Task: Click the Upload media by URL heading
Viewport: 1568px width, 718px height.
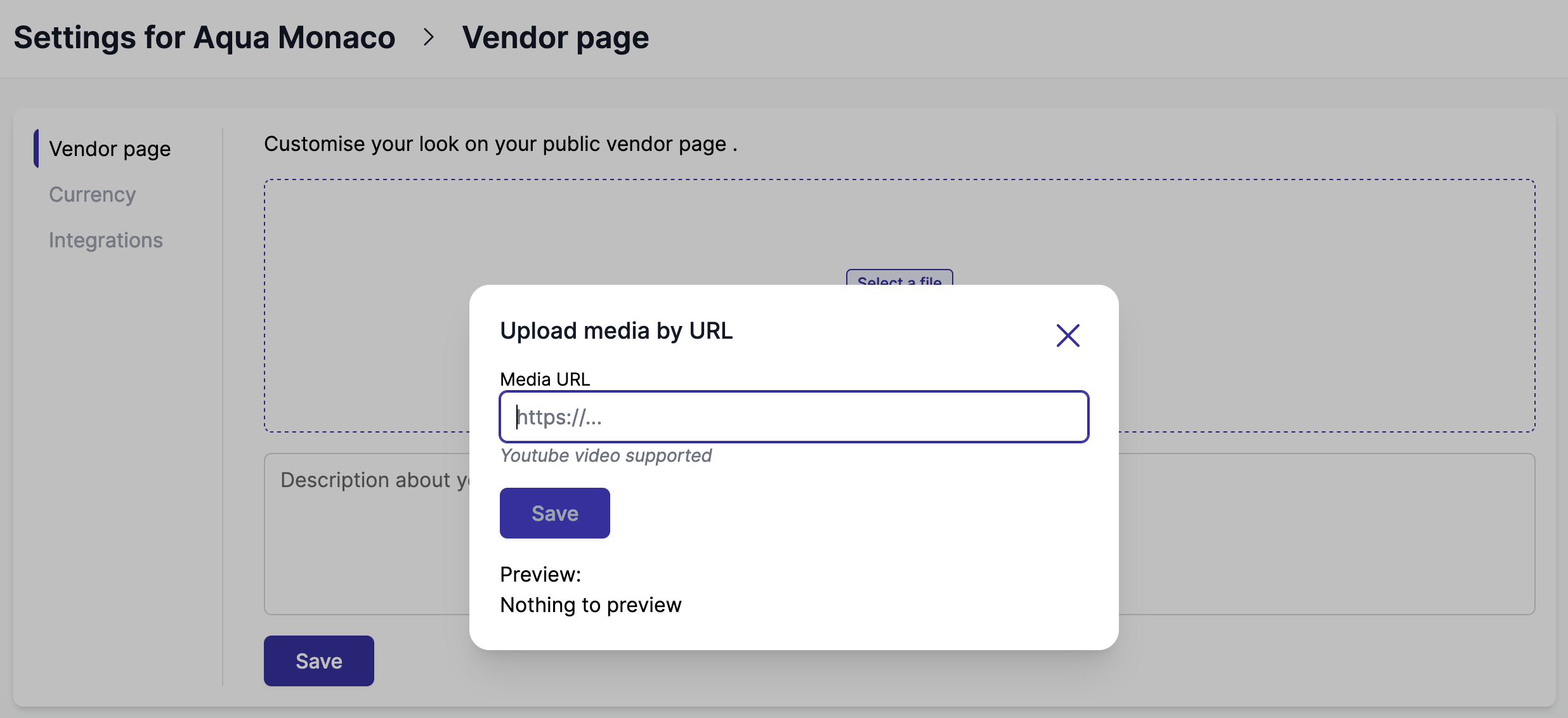Action: click(616, 330)
